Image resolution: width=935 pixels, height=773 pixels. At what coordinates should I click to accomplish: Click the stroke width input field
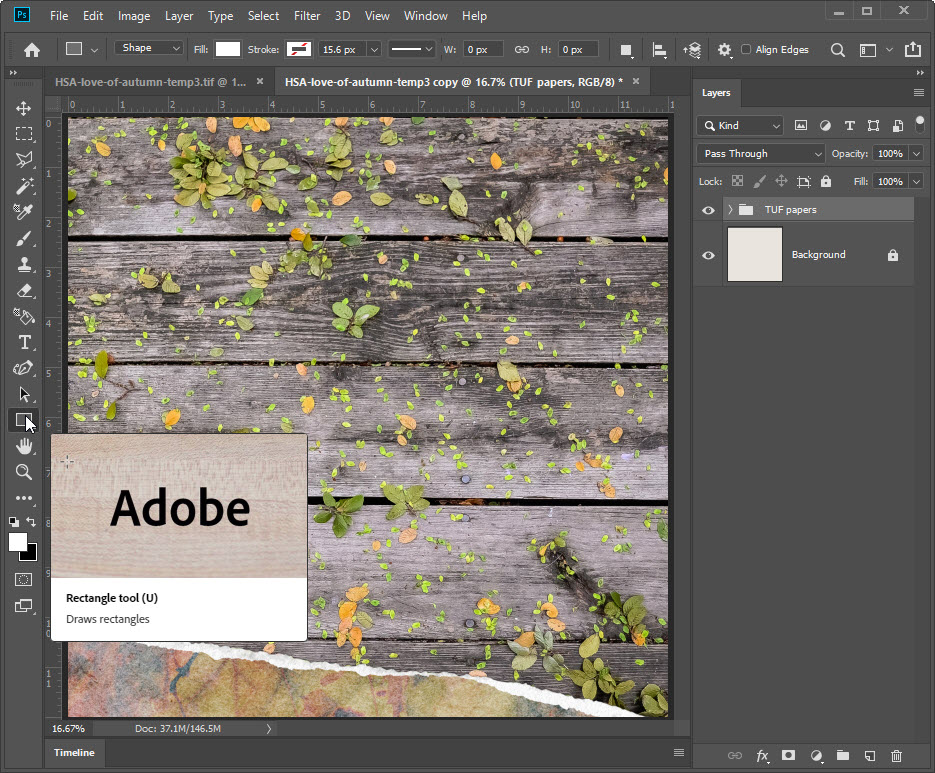click(x=342, y=49)
